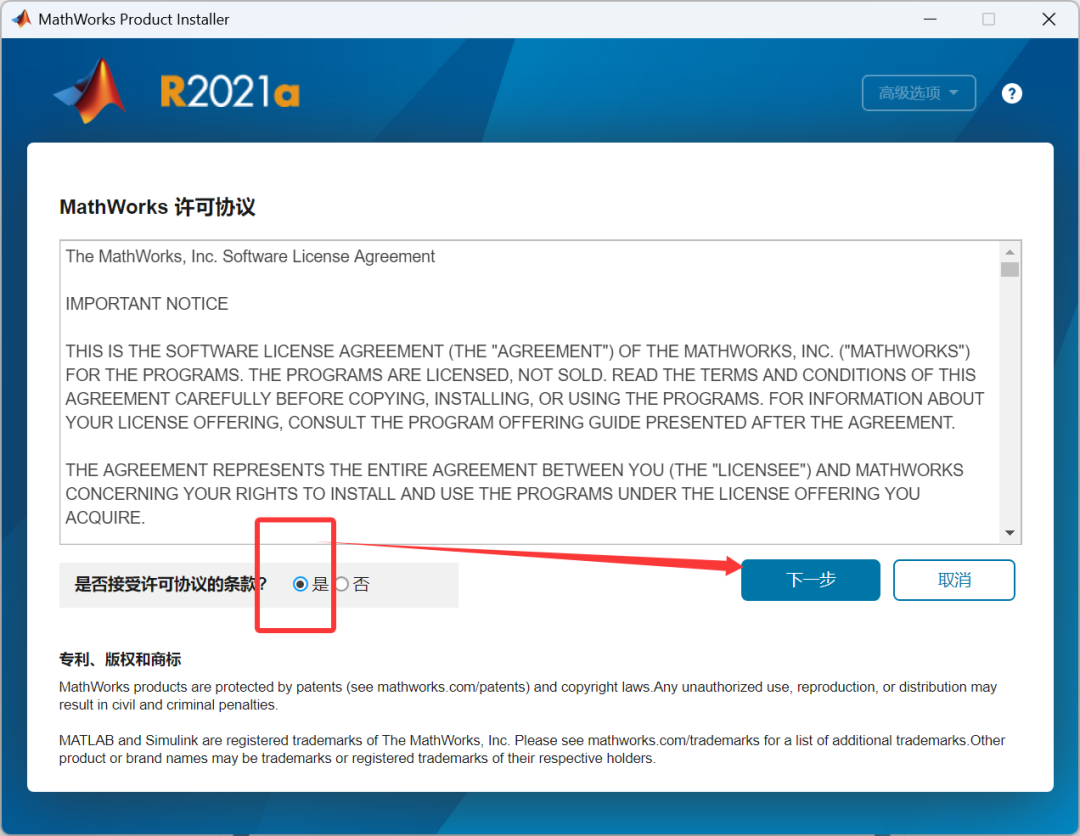Click the 'MathWorks 许可协议' heading
This screenshot has height=836, width=1080.
[157, 207]
